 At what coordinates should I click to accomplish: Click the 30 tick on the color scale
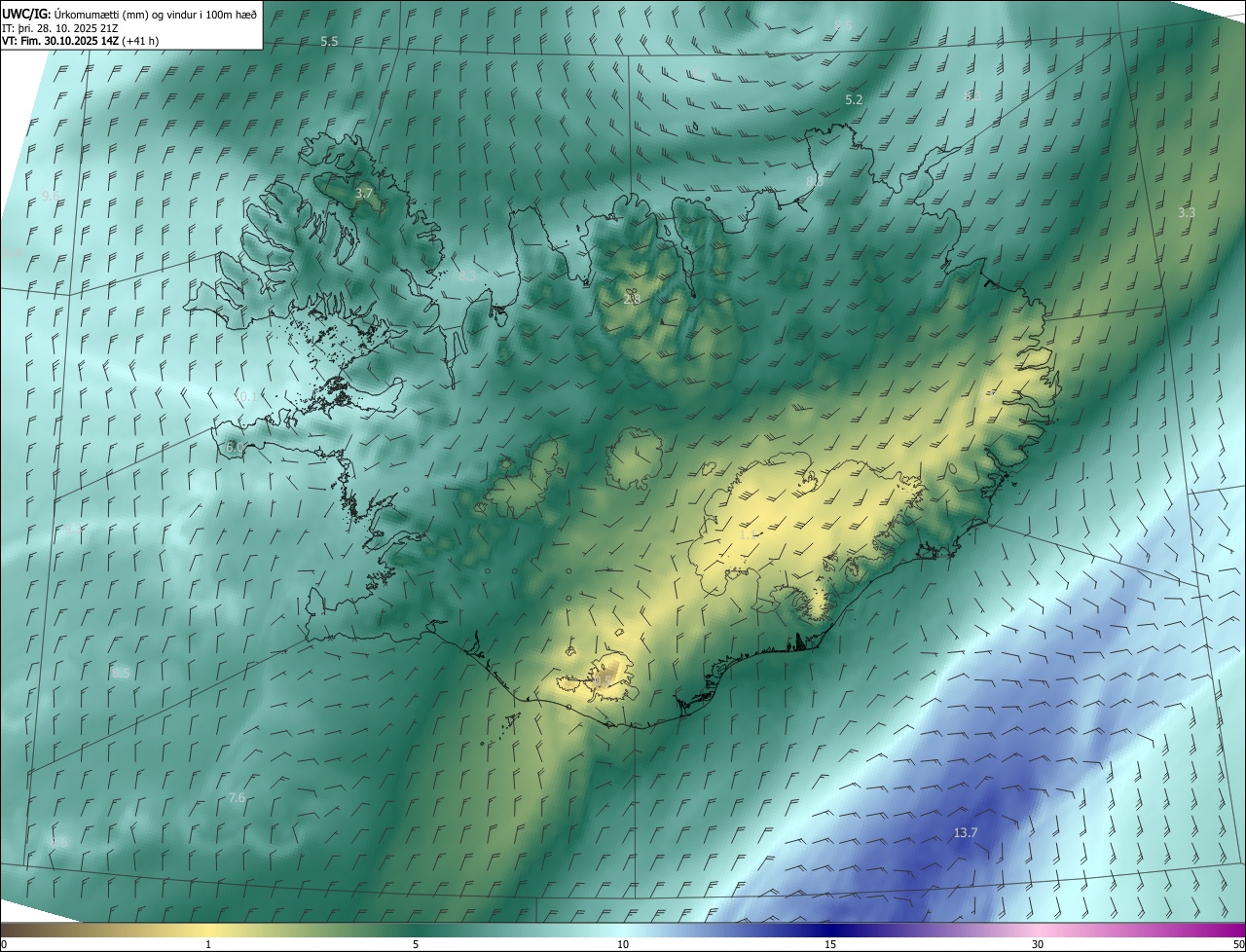pos(1038,944)
